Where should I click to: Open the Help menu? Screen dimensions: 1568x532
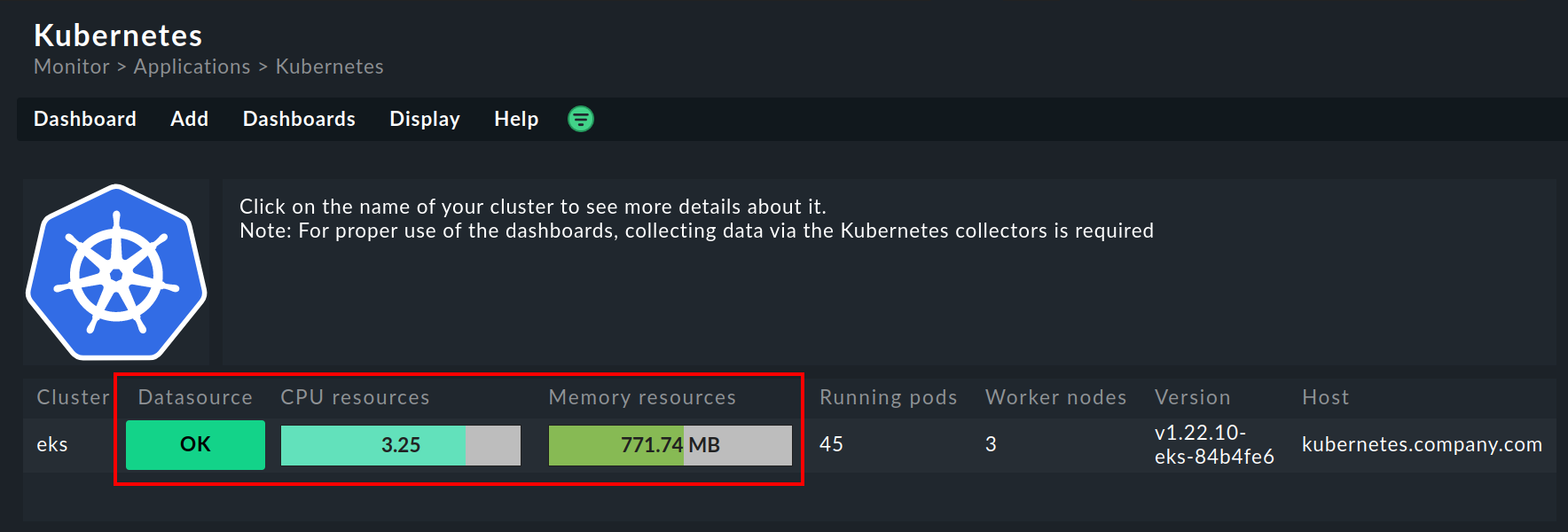[x=515, y=119]
